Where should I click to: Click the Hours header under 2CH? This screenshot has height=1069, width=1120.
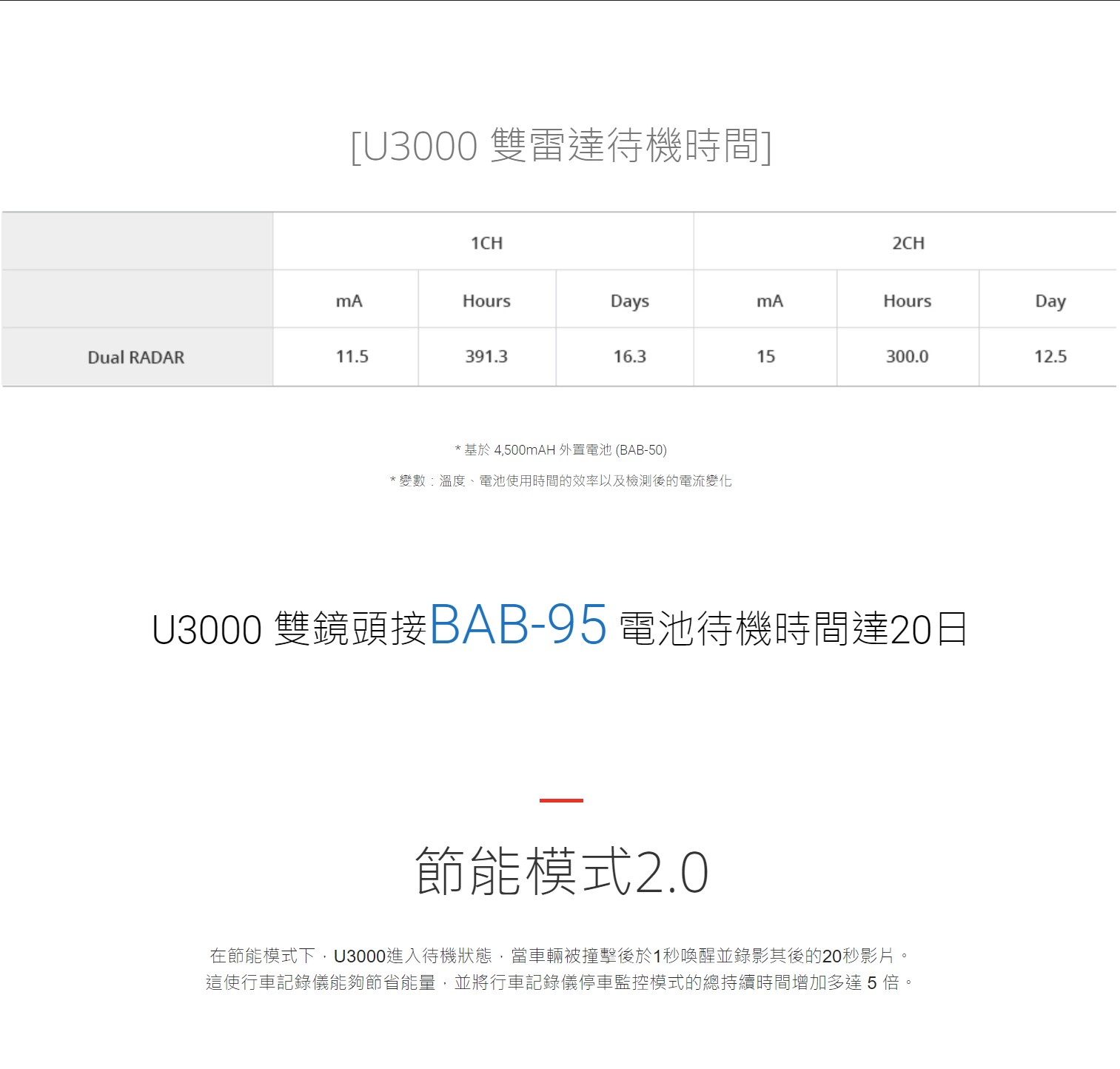pyautogui.click(x=907, y=301)
